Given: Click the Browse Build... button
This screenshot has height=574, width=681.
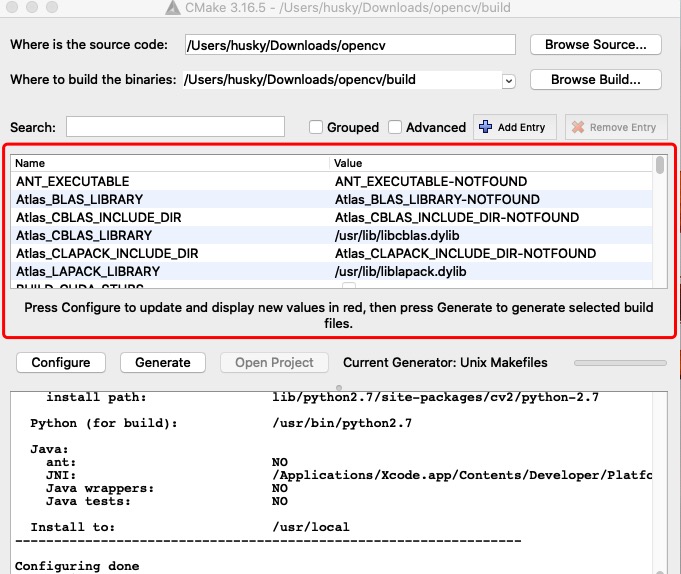Looking at the screenshot, I should click(x=595, y=80).
